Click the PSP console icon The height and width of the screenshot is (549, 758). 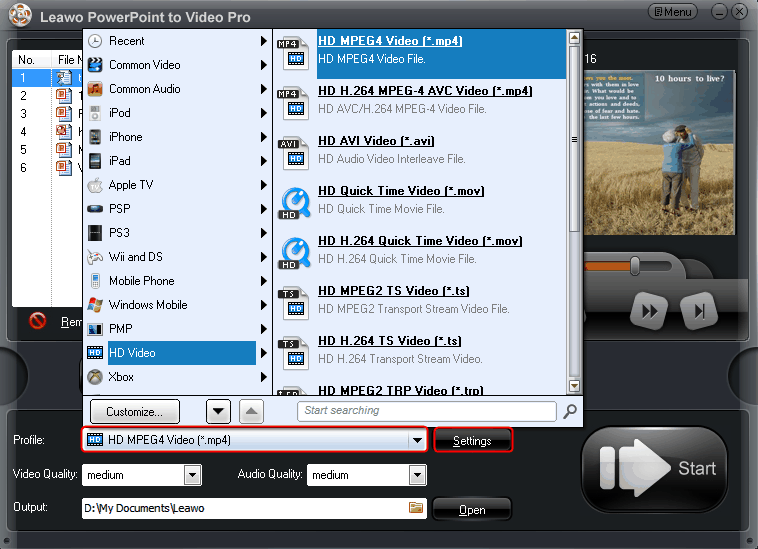[x=95, y=209]
